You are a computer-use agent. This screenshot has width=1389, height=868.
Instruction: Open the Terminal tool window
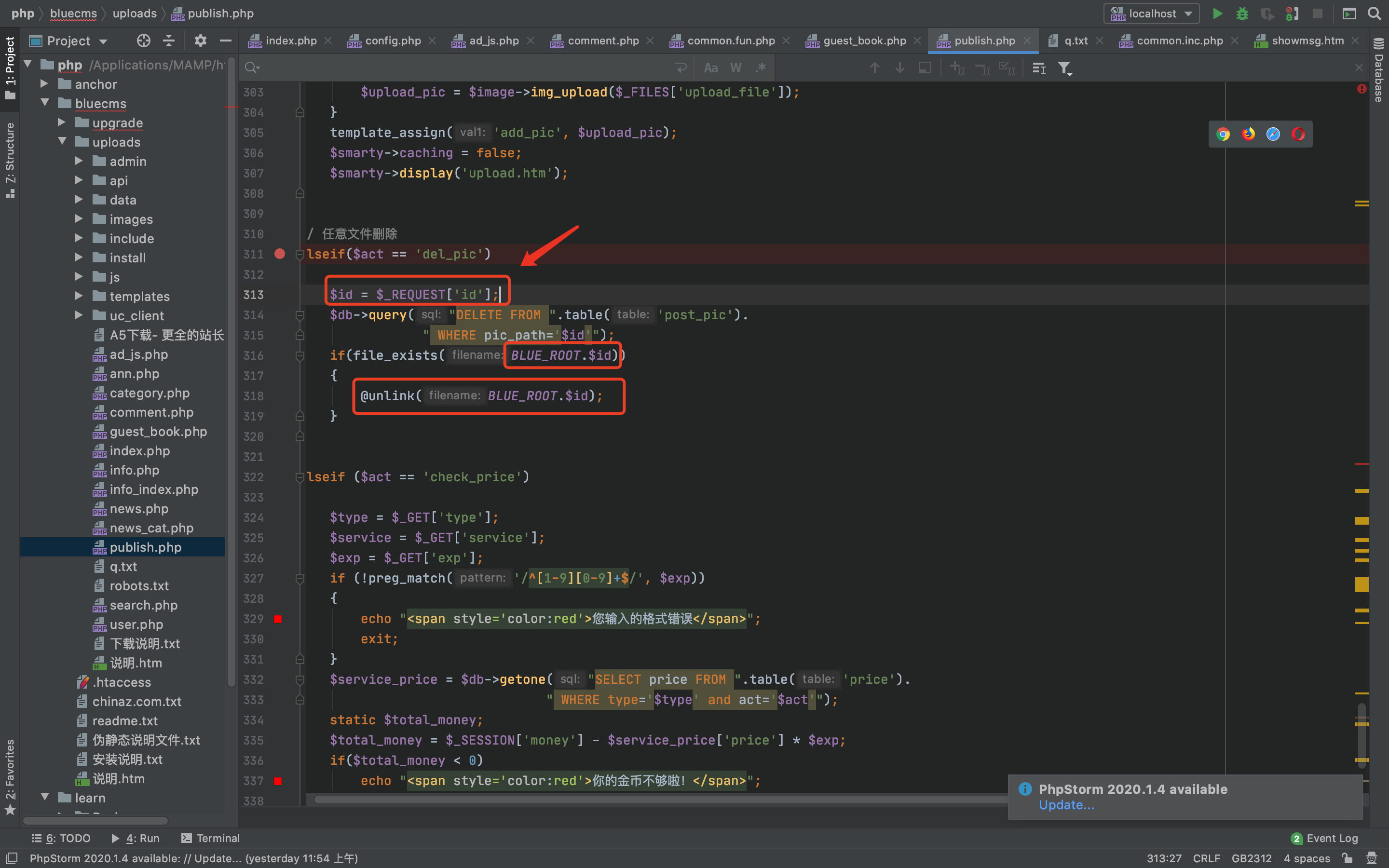(211, 838)
